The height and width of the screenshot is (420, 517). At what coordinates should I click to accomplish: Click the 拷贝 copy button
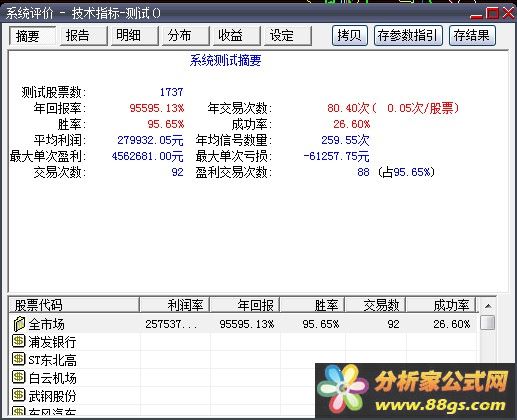tap(350, 35)
